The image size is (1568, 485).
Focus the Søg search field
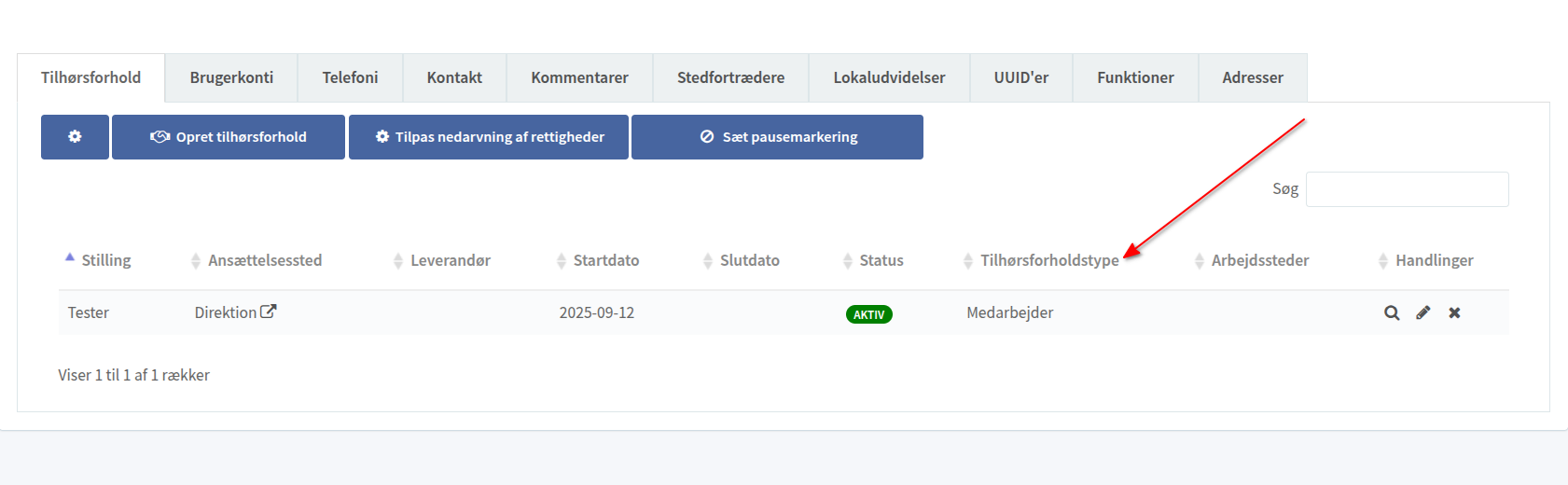coord(1407,189)
